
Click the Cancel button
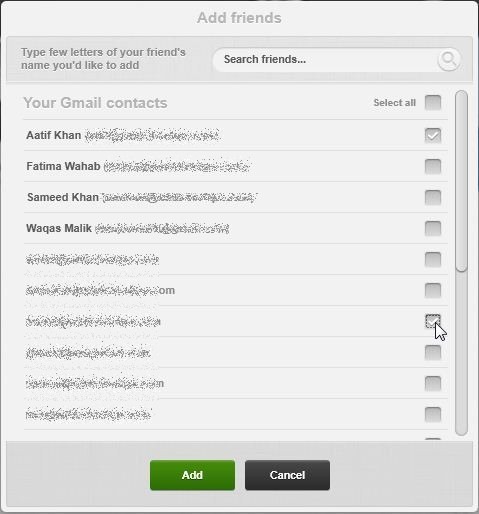tap(287, 475)
